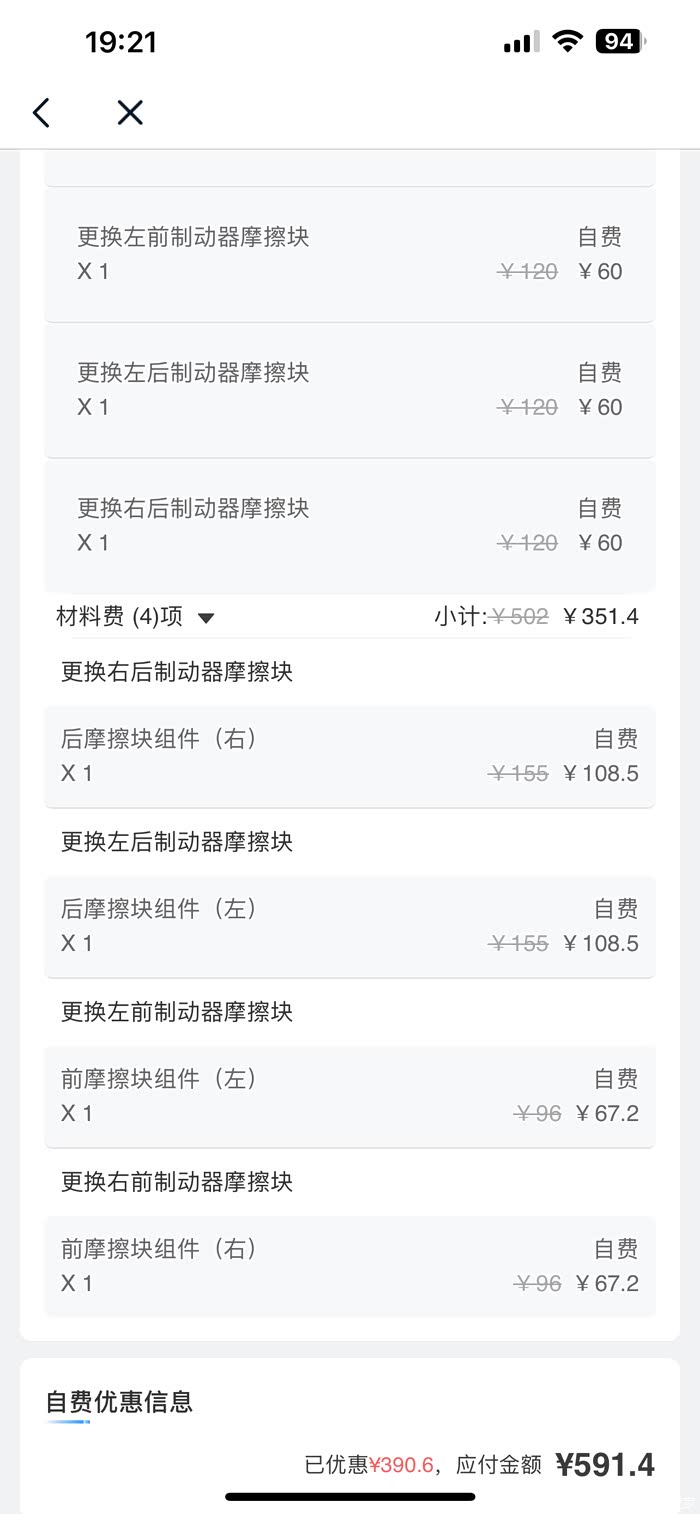Tap the red 已优惠 ¥390.6 amount
700x1514 pixels.
pyautogui.click(x=401, y=1466)
